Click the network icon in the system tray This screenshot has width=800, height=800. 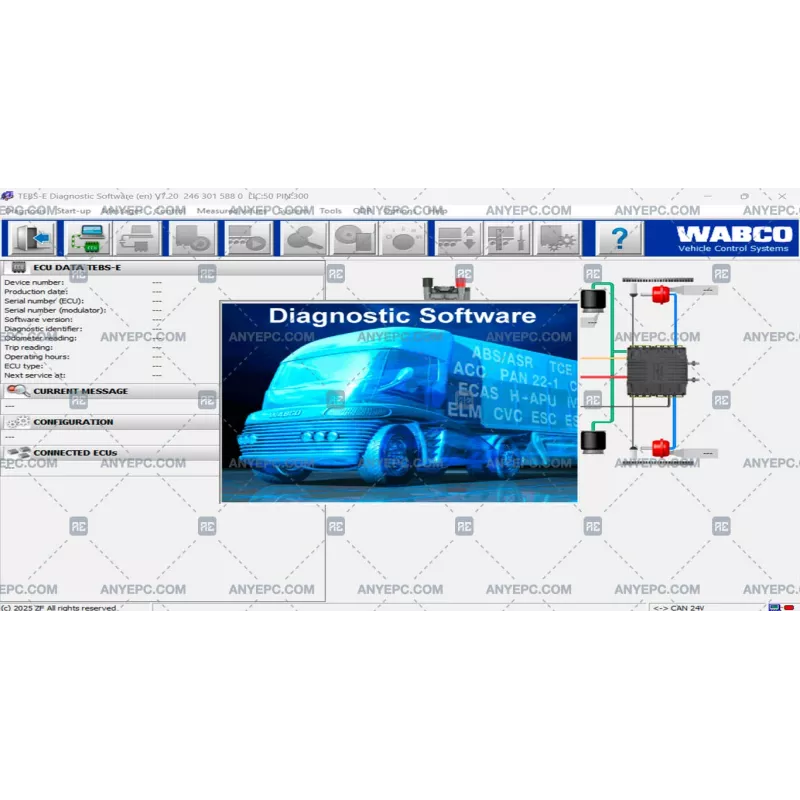coord(775,608)
